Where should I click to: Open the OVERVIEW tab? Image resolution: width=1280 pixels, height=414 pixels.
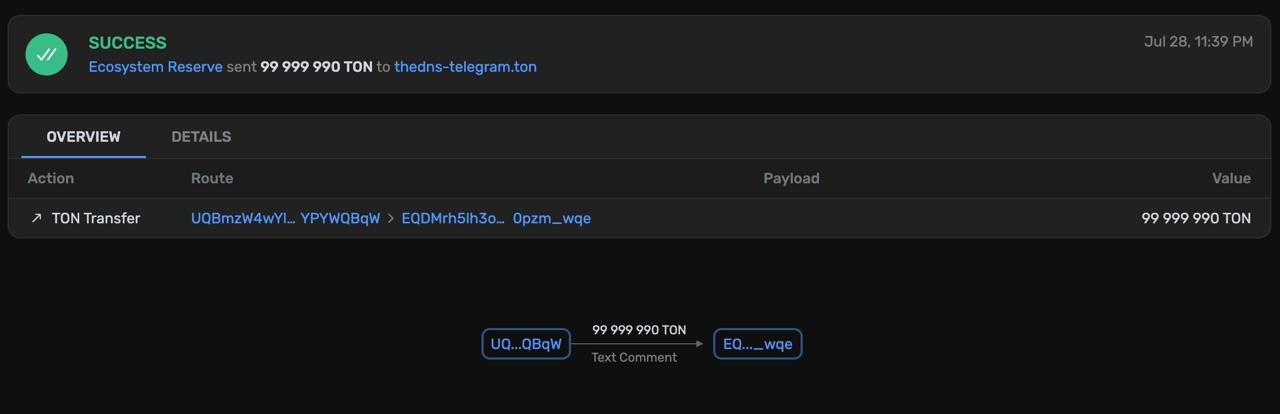(x=83, y=137)
